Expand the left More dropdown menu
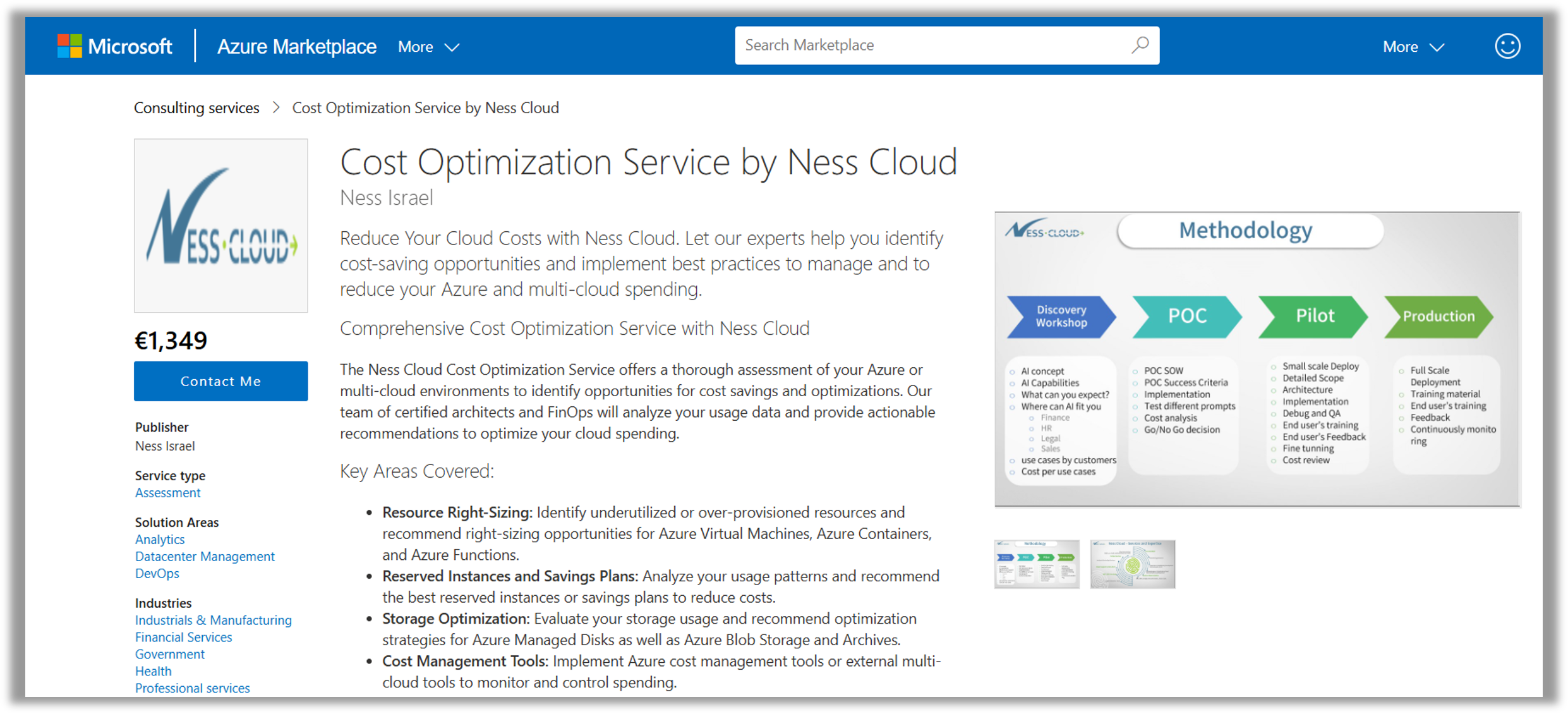 tap(428, 47)
